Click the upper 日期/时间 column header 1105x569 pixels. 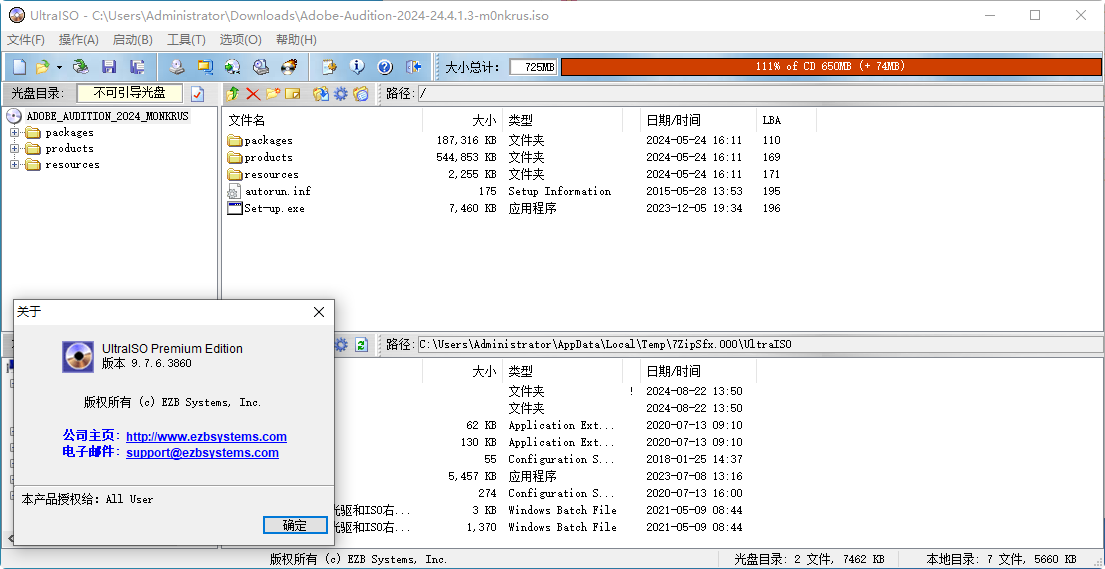[x=698, y=121]
